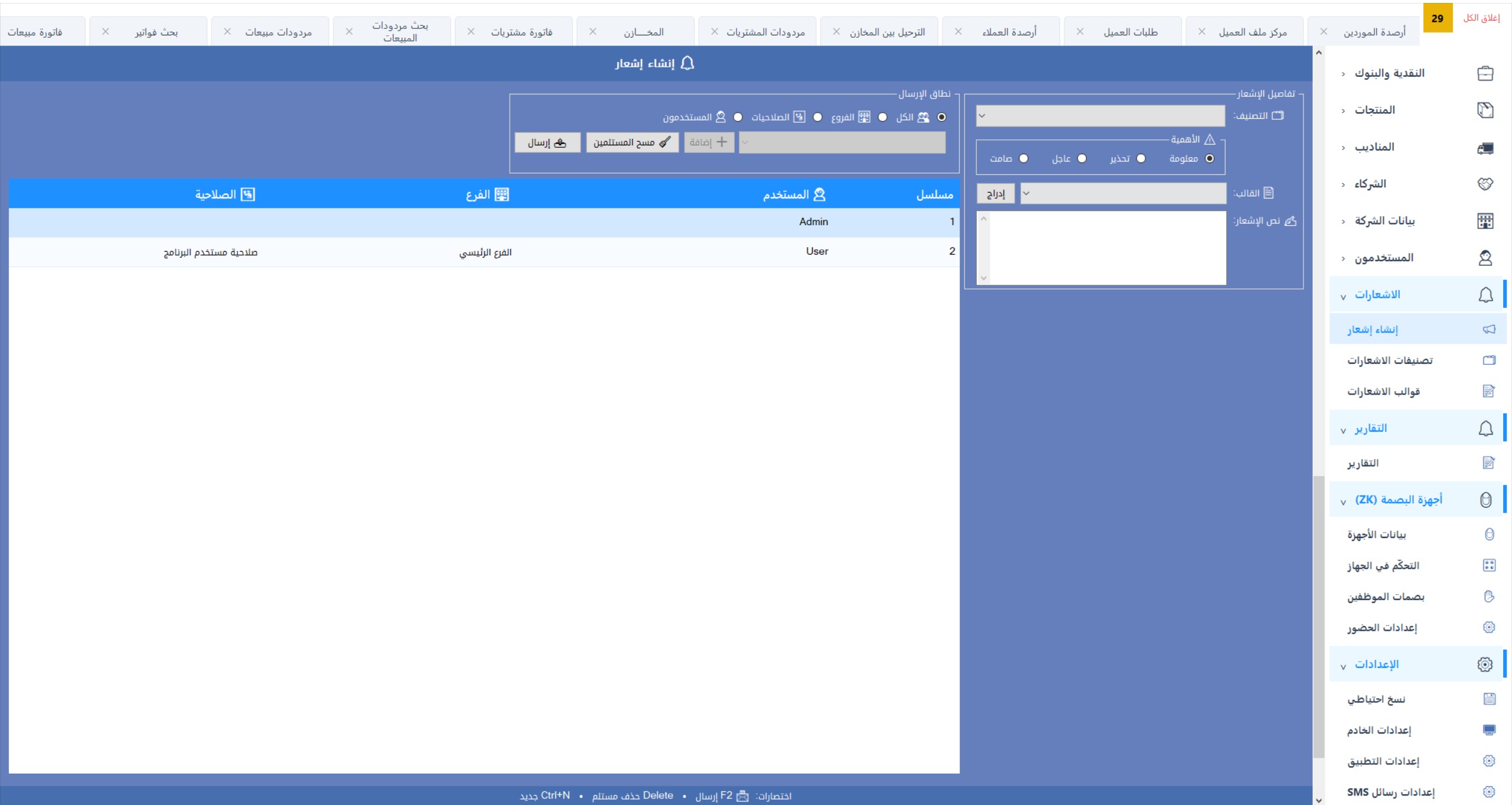The width and height of the screenshot is (1512, 805).
Task: Click the gear icon for إعدادات الحضور
Action: pos(1489,627)
